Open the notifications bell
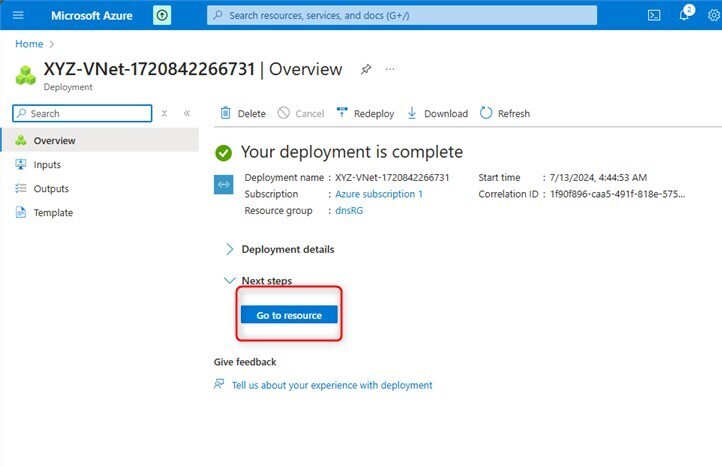Screen dimensions: 722x467 pos(685,14)
